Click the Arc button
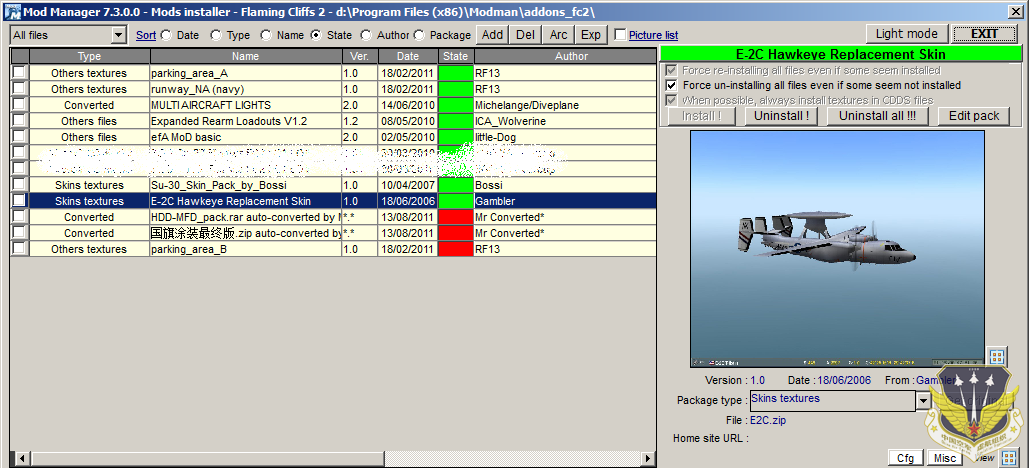The height and width of the screenshot is (468, 1029). pyautogui.click(x=558, y=35)
